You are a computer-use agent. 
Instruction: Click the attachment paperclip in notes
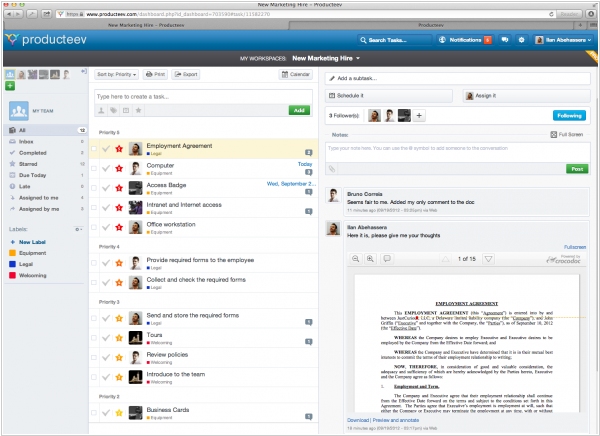332,169
